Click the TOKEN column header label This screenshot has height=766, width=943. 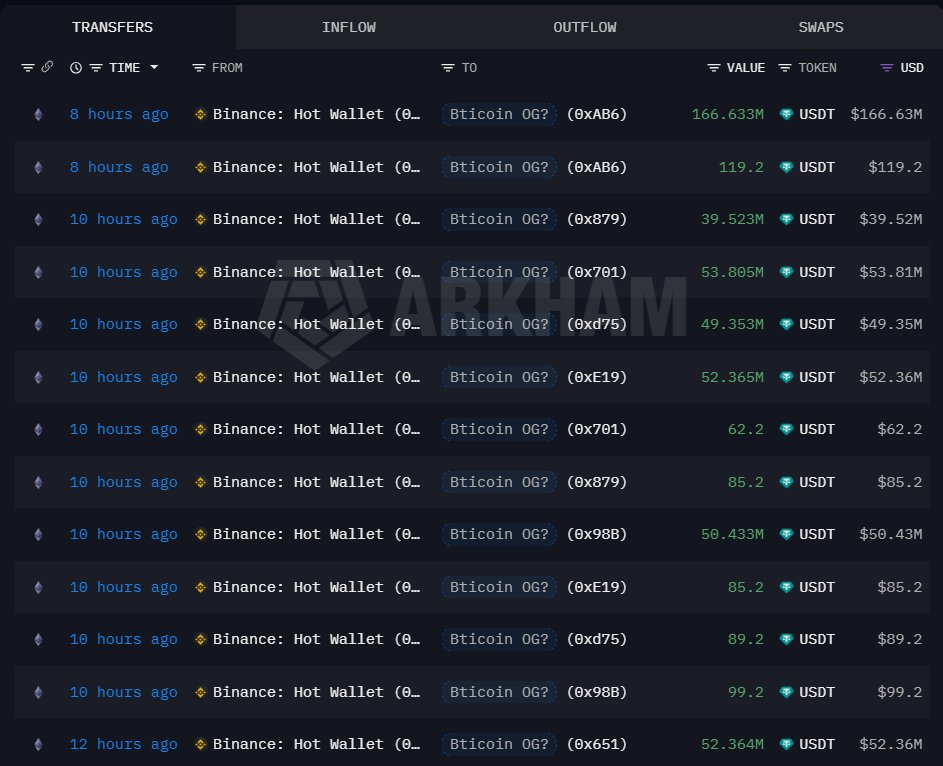point(817,68)
